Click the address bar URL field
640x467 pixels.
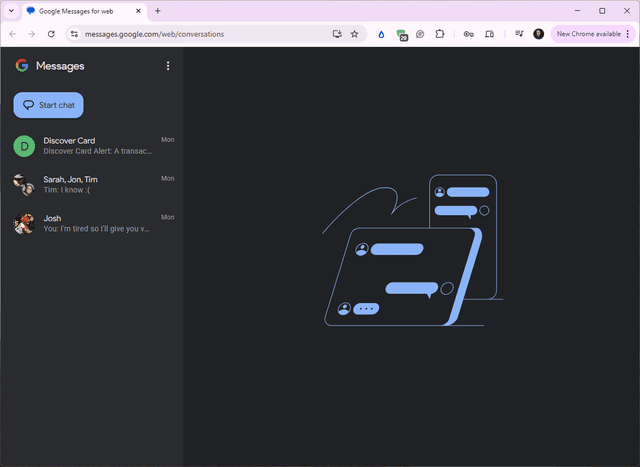[200, 33]
